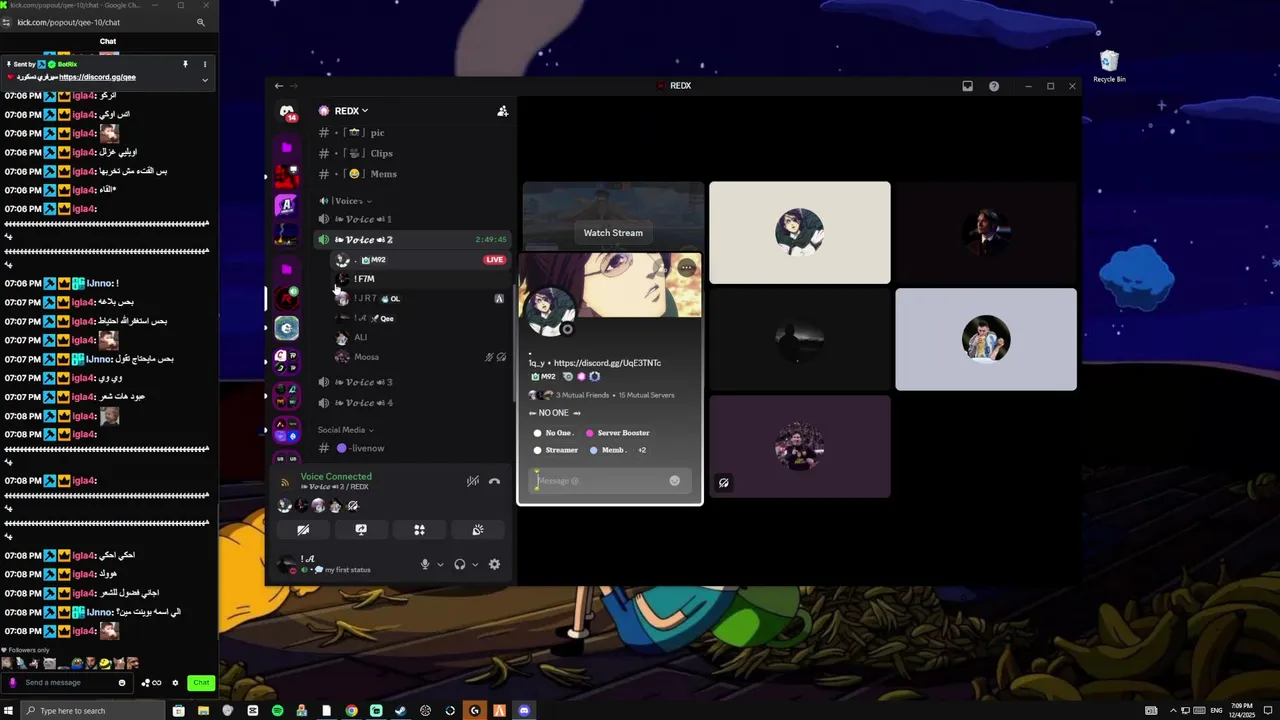This screenshot has height=720, width=1280.
Task: Open the Clips text channel
Action: (x=414, y=153)
